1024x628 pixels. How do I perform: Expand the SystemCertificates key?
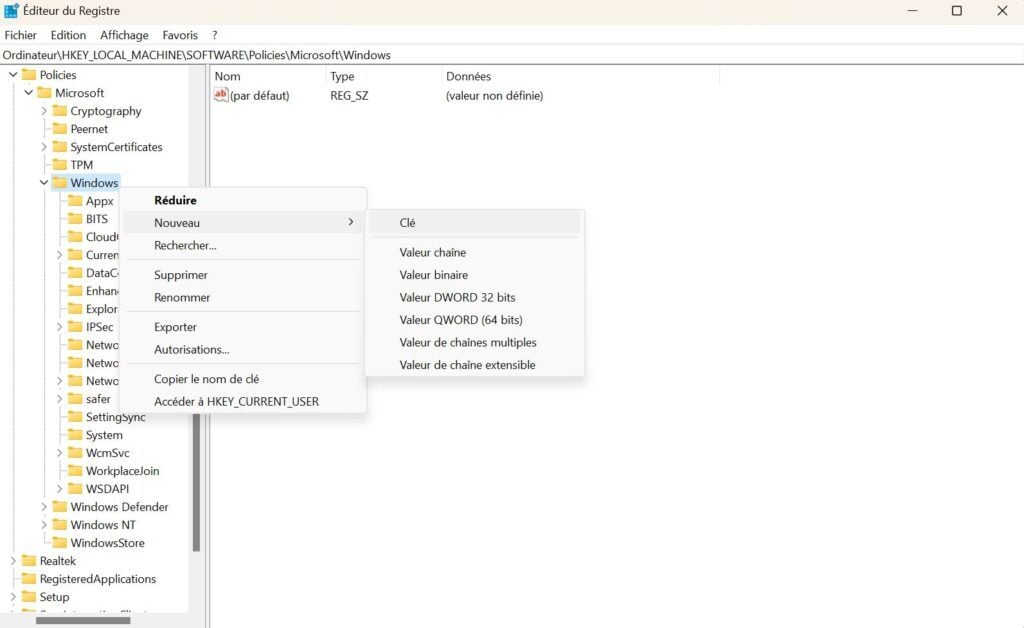pyautogui.click(x=44, y=146)
